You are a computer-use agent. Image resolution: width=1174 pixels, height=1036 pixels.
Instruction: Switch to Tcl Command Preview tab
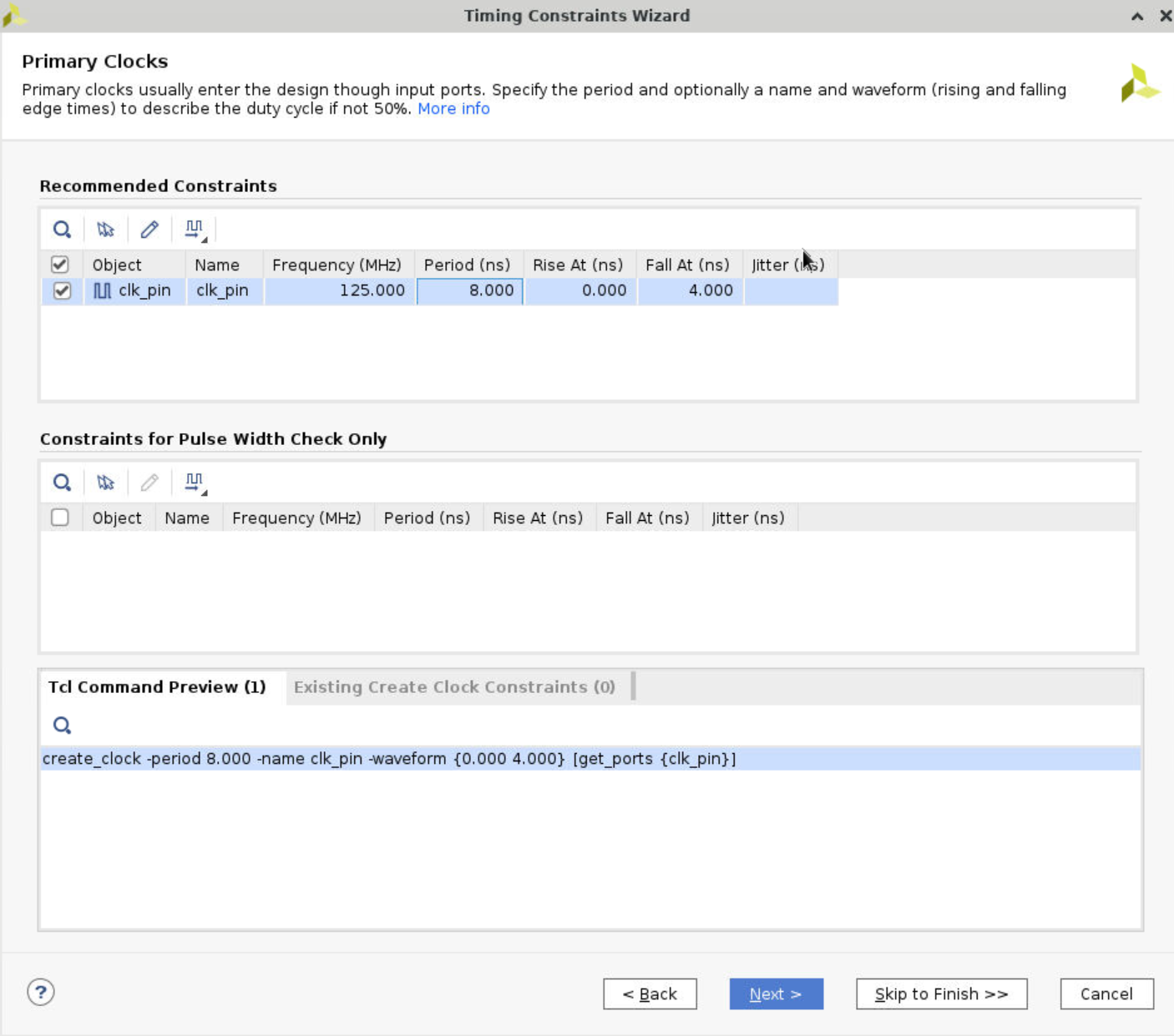click(x=157, y=687)
